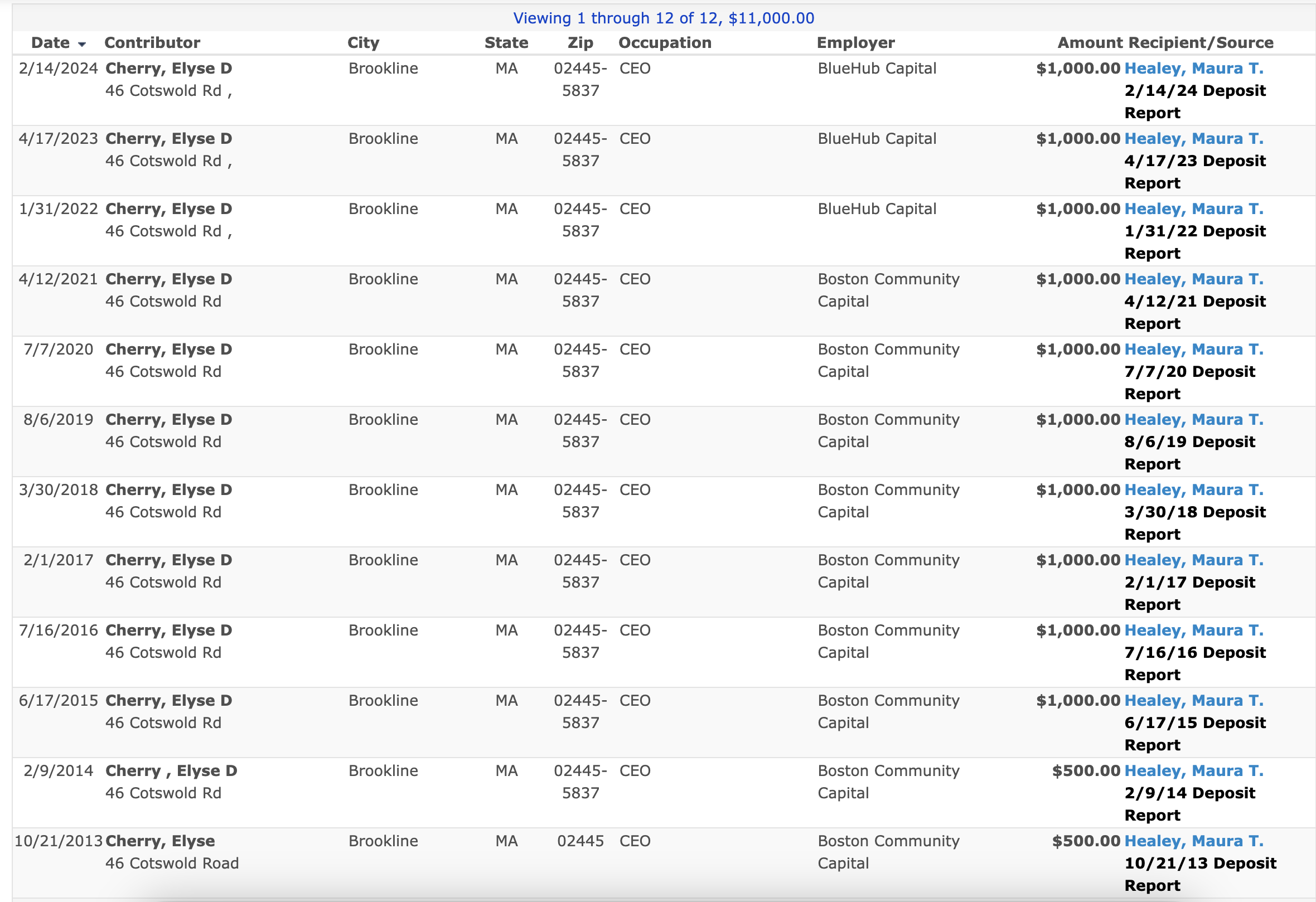Click the 2/9/2014 date cell
1316x902 pixels.
coord(59,770)
